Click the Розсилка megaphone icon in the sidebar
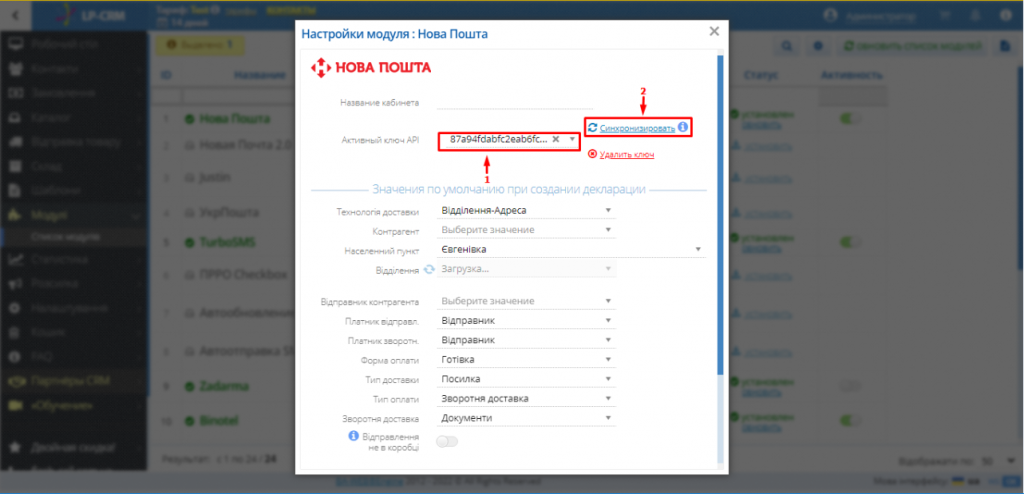The height and width of the screenshot is (494, 1024). (16, 284)
